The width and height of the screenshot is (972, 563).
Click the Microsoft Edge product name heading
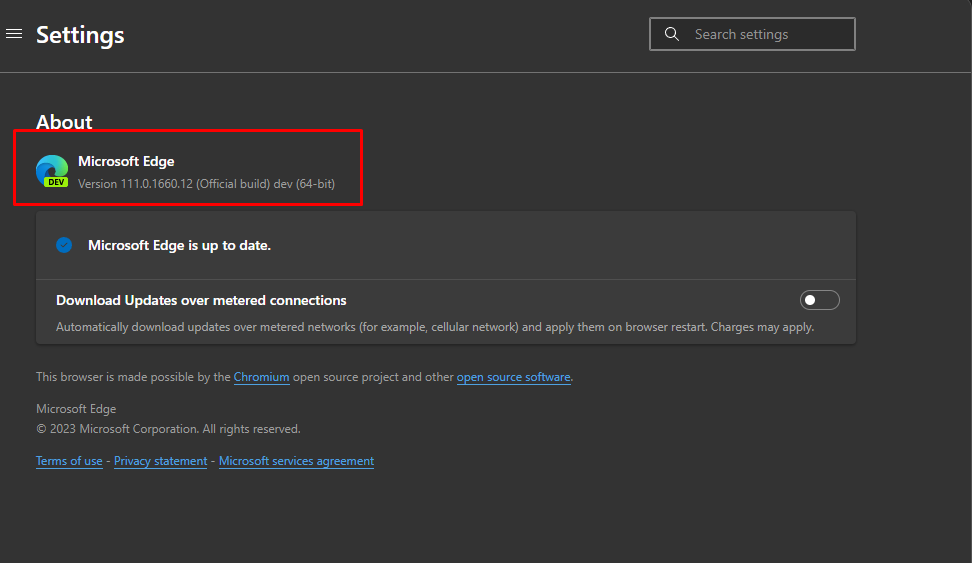point(126,161)
